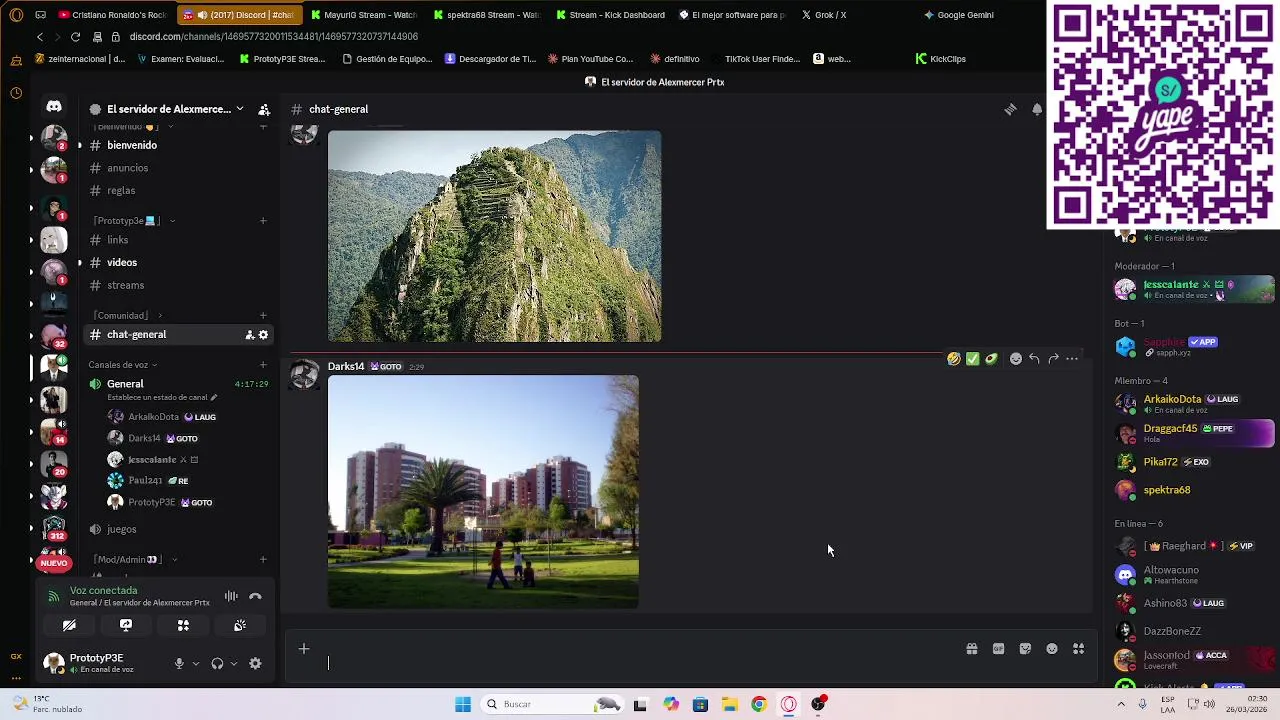
Task: Create channel in Comunidad category
Action: point(263,316)
